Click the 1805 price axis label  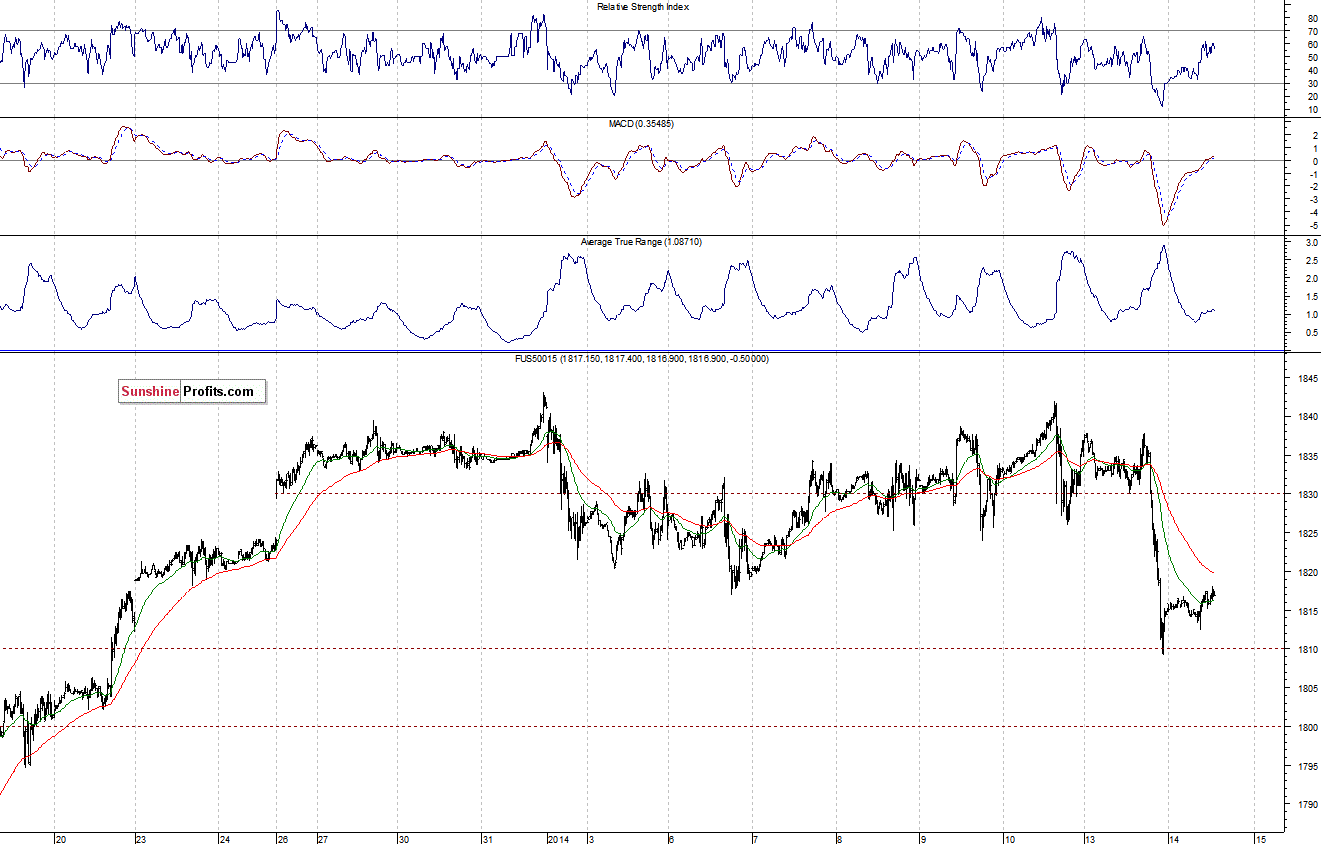[x=1307, y=689]
